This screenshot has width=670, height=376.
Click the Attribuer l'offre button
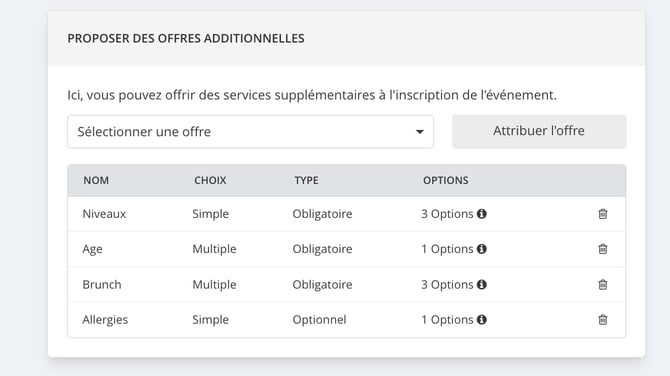pyautogui.click(x=539, y=131)
